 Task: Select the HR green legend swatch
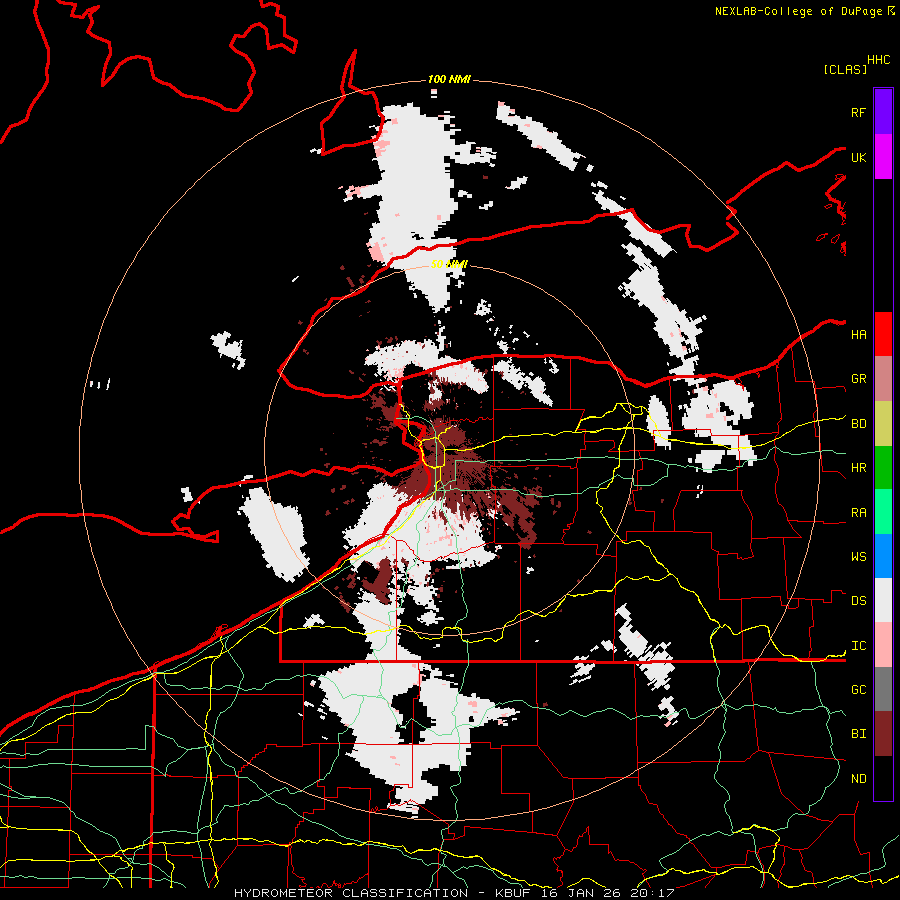883,468
